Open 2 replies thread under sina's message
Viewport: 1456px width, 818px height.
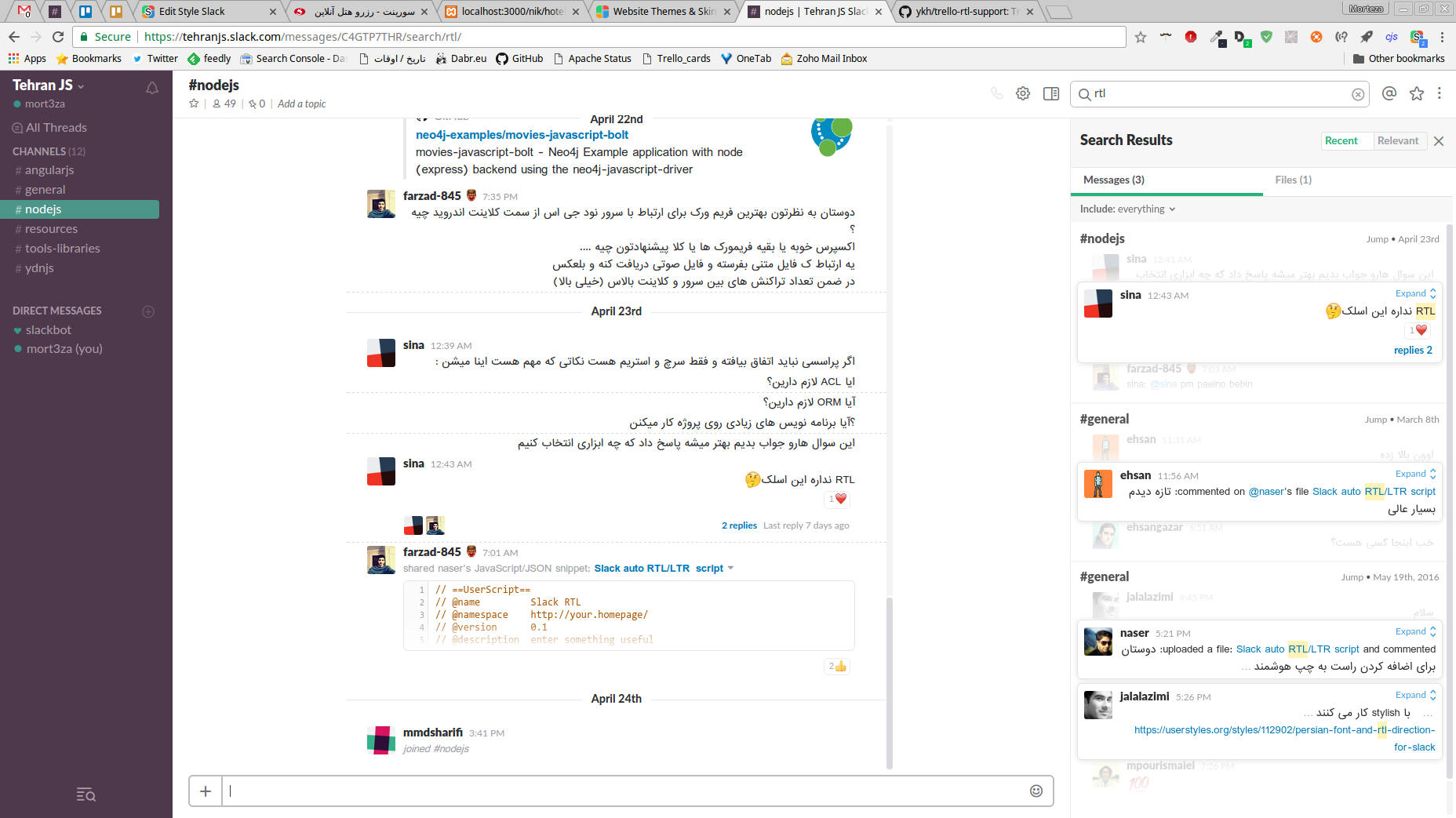pos(739,525)
